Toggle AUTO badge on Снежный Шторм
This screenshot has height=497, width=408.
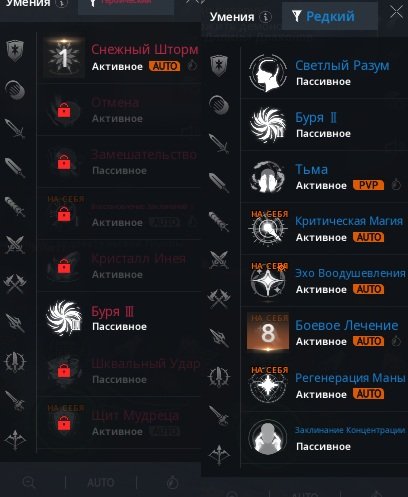165,66
